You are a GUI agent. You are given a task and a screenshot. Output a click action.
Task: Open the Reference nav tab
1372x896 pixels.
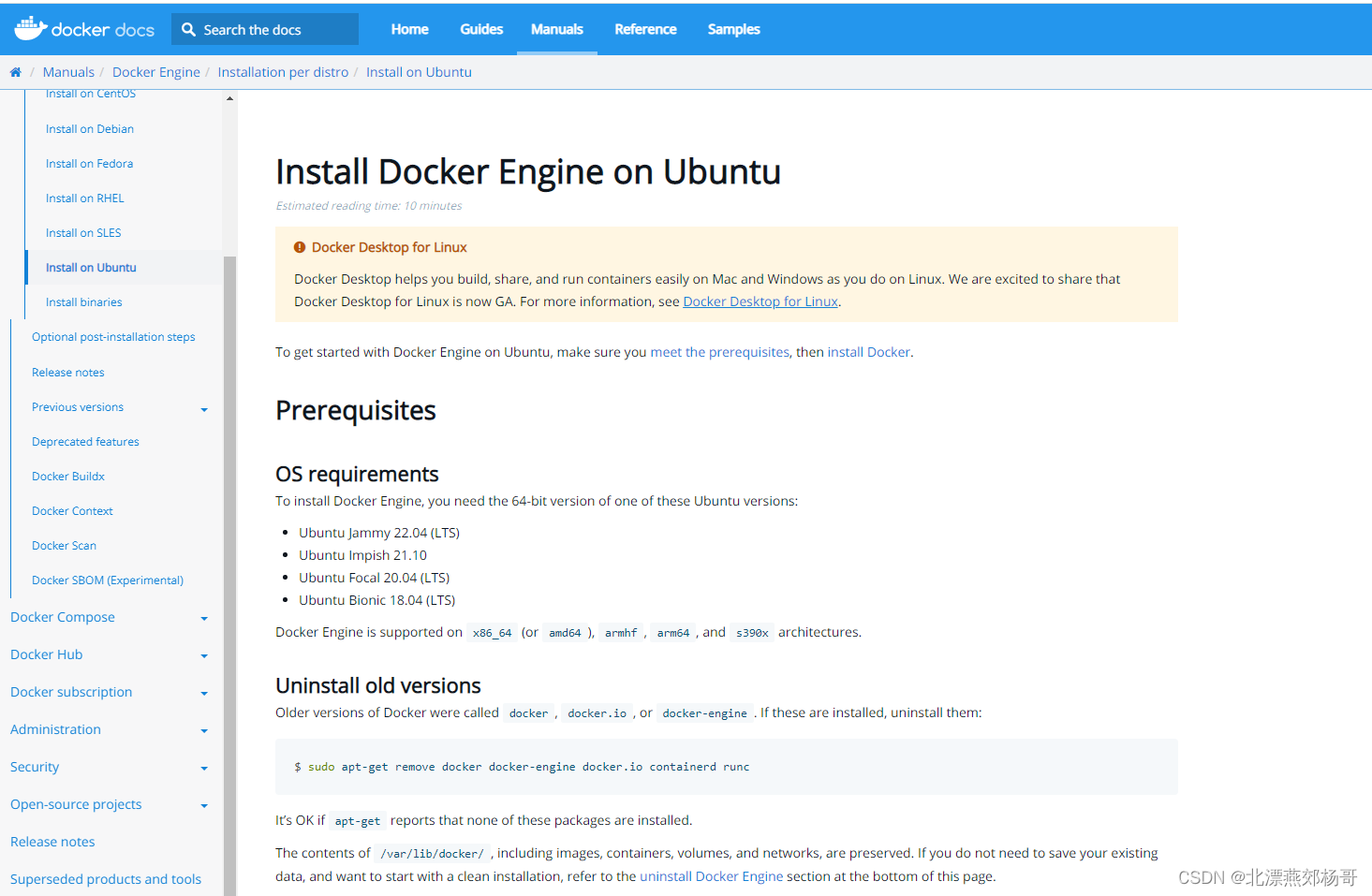(x=645, y=29)
